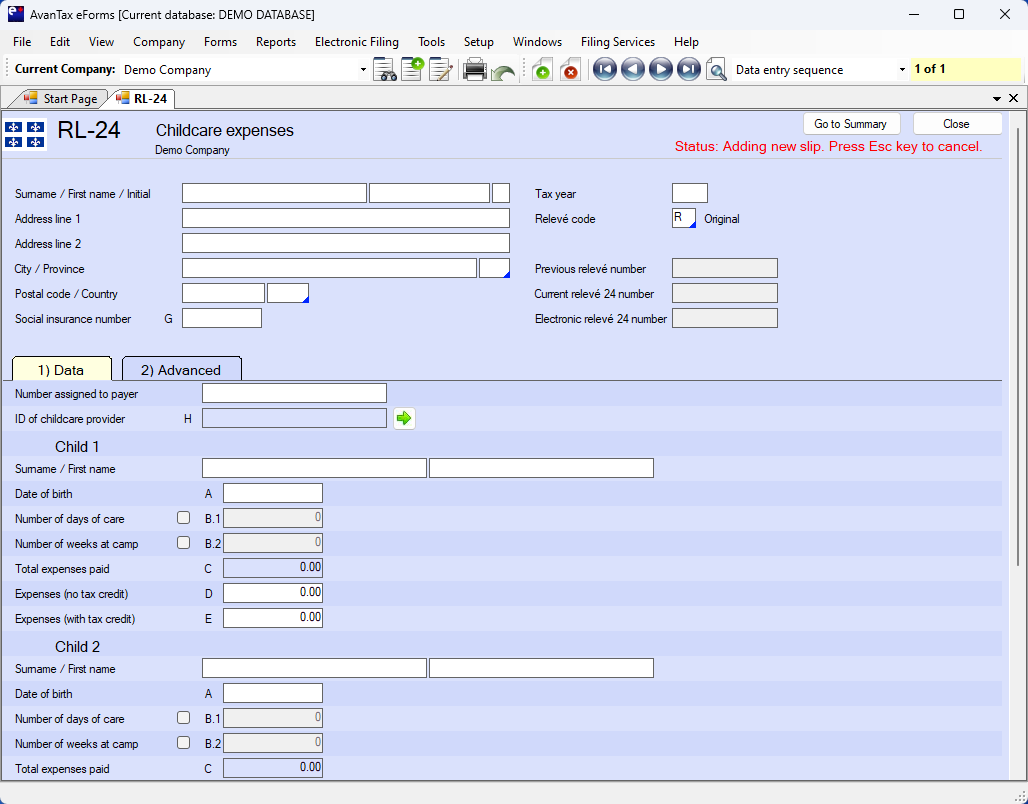Enable Child 1 weeks at camp checkbox
Viewport: 1028px width, 804px height.
coord(183,543)
